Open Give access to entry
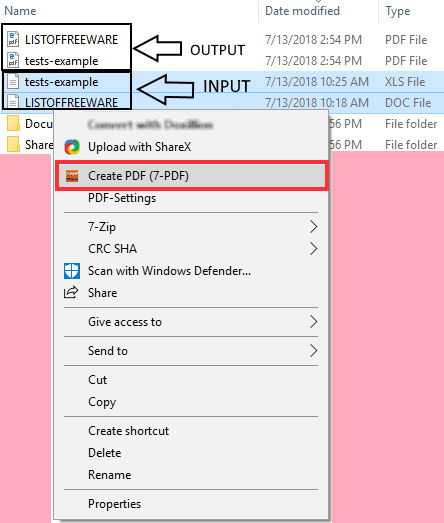 click(x=125, y=322)
